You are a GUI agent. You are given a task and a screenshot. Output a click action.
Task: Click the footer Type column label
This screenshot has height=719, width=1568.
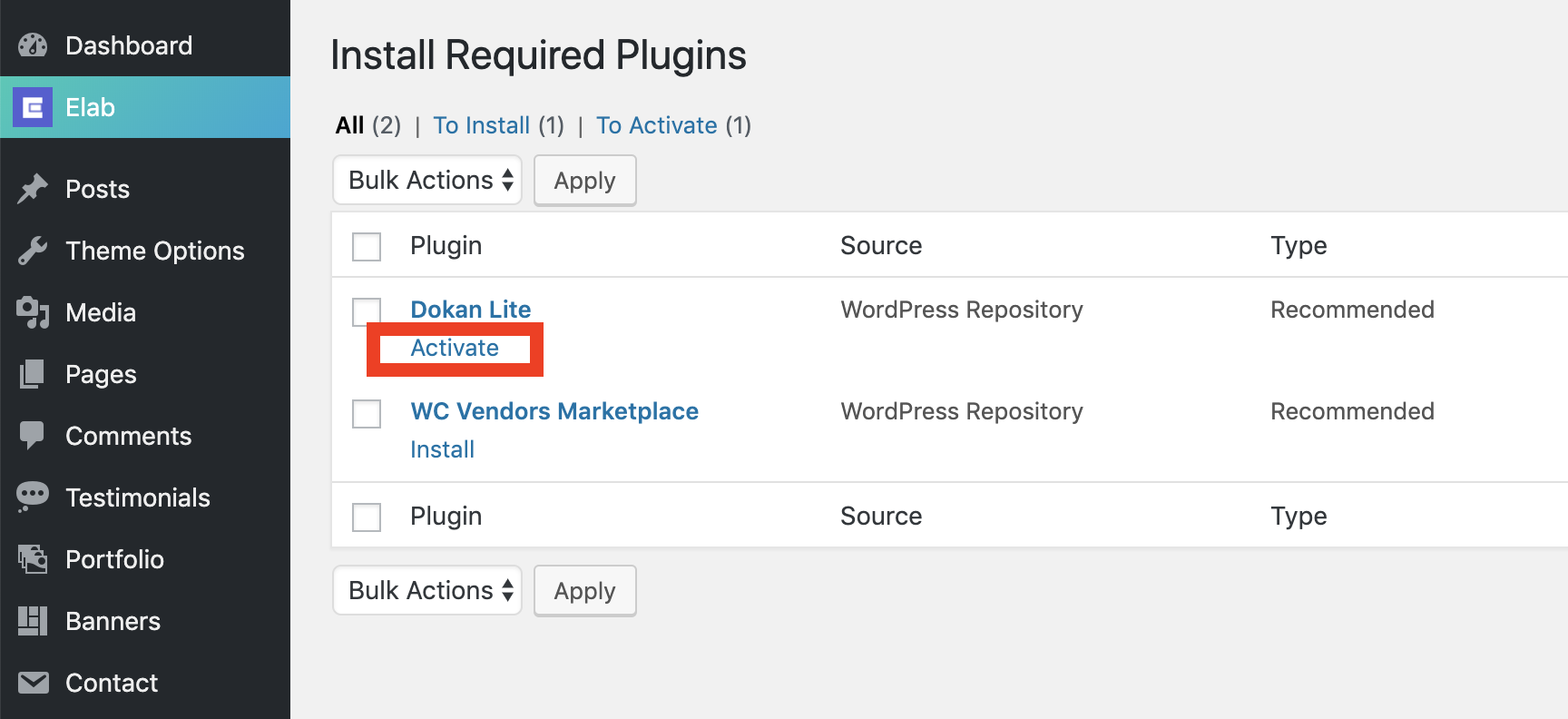(1298, 516)
